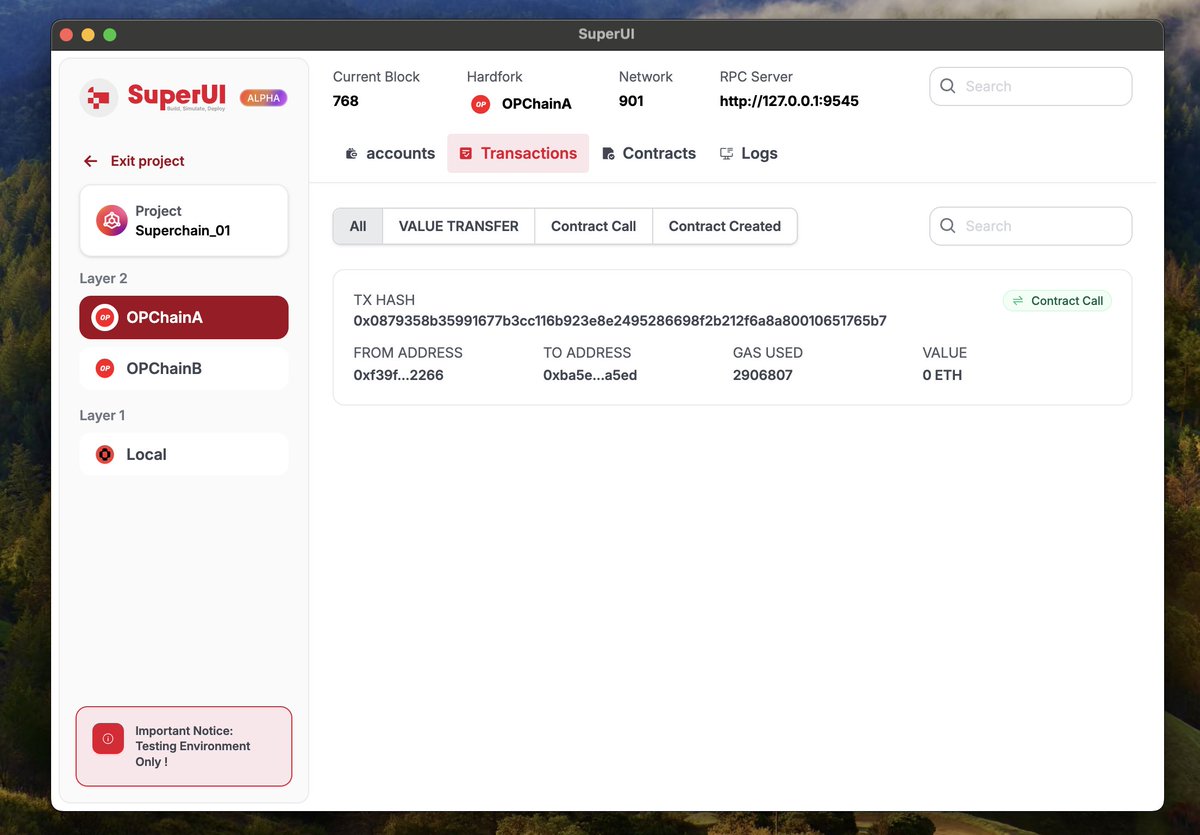Click network ID 901
Viewport: 1200px width, 835px height.
(x=631, y=101)
